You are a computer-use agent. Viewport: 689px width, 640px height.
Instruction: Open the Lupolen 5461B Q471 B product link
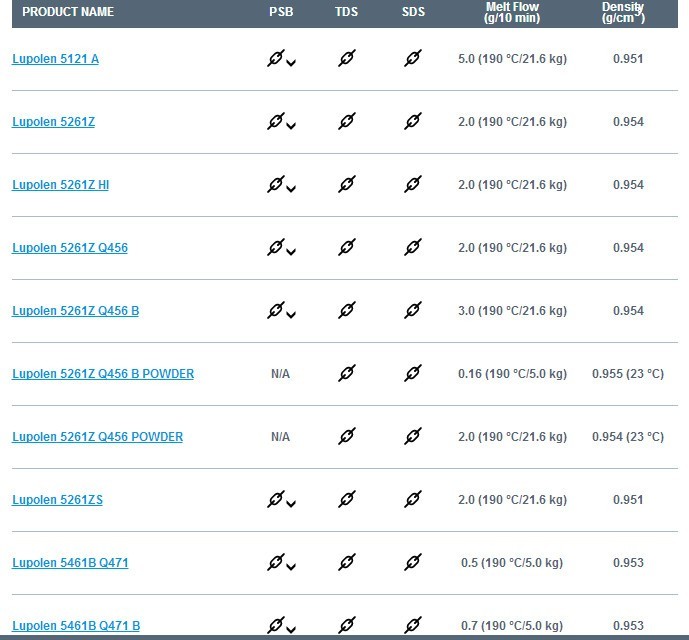coord(76,625)
